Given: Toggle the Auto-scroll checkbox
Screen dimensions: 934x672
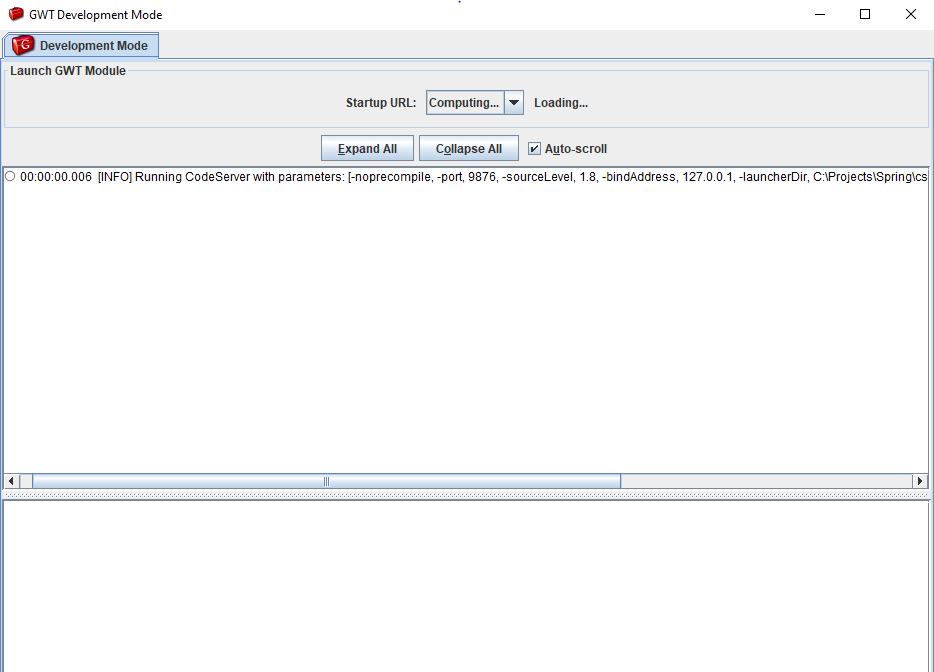Looking at the screenshot, I should pyautogui.click(x=535, y=149).
